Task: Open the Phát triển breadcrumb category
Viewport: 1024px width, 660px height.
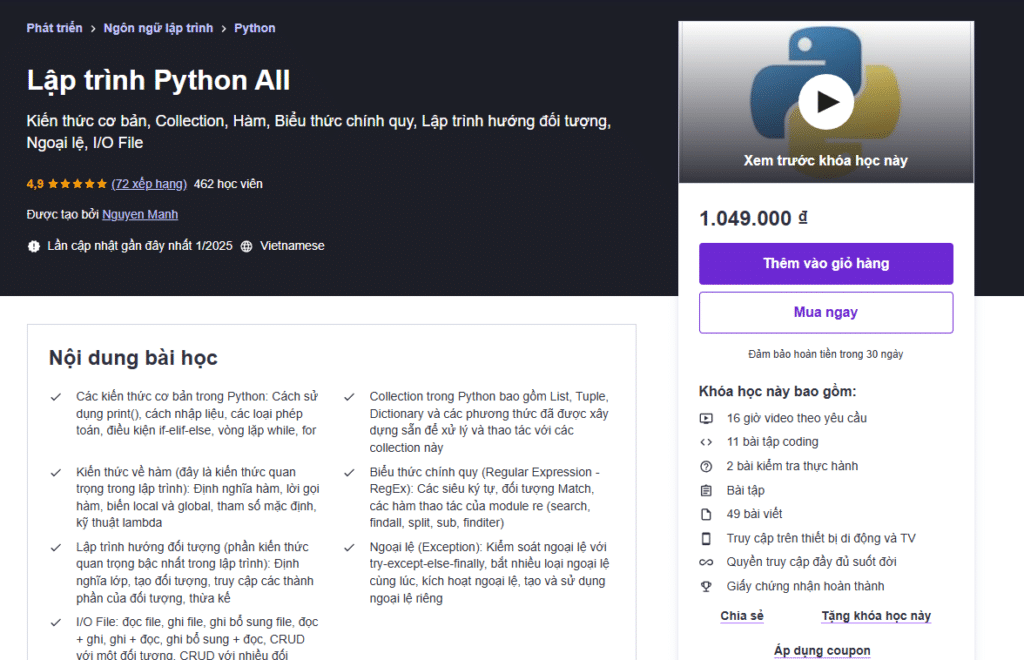Action: click(x=54, y=28)
